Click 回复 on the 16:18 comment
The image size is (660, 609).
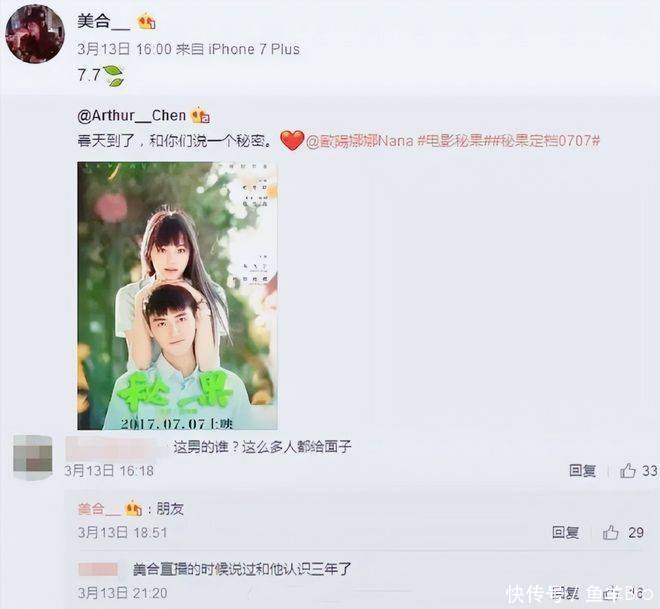583,471
